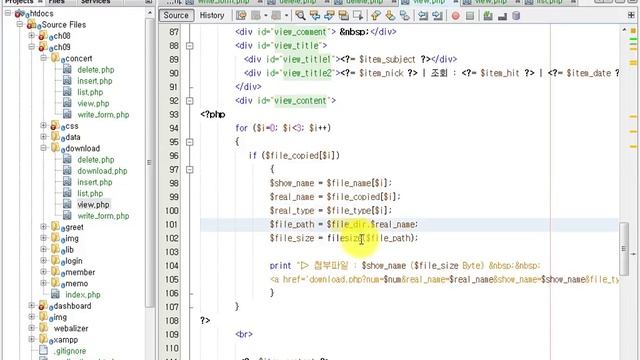This screenshot has width=640, height=360.
Task: Open dropdown arrow beside second grayed navigation icon
Action: (286, 16)
